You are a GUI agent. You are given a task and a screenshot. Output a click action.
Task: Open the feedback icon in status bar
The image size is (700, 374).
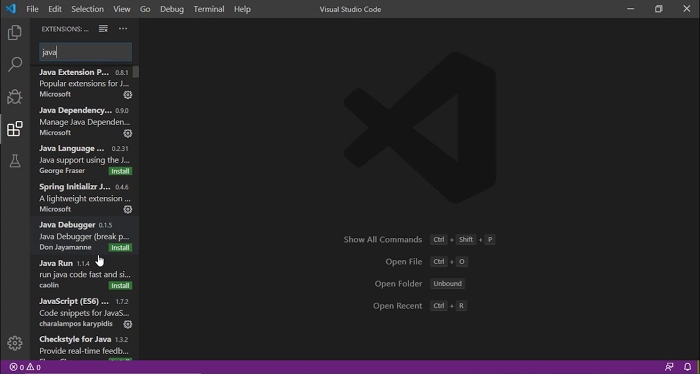pyautogui.click(x=669, y=367)
